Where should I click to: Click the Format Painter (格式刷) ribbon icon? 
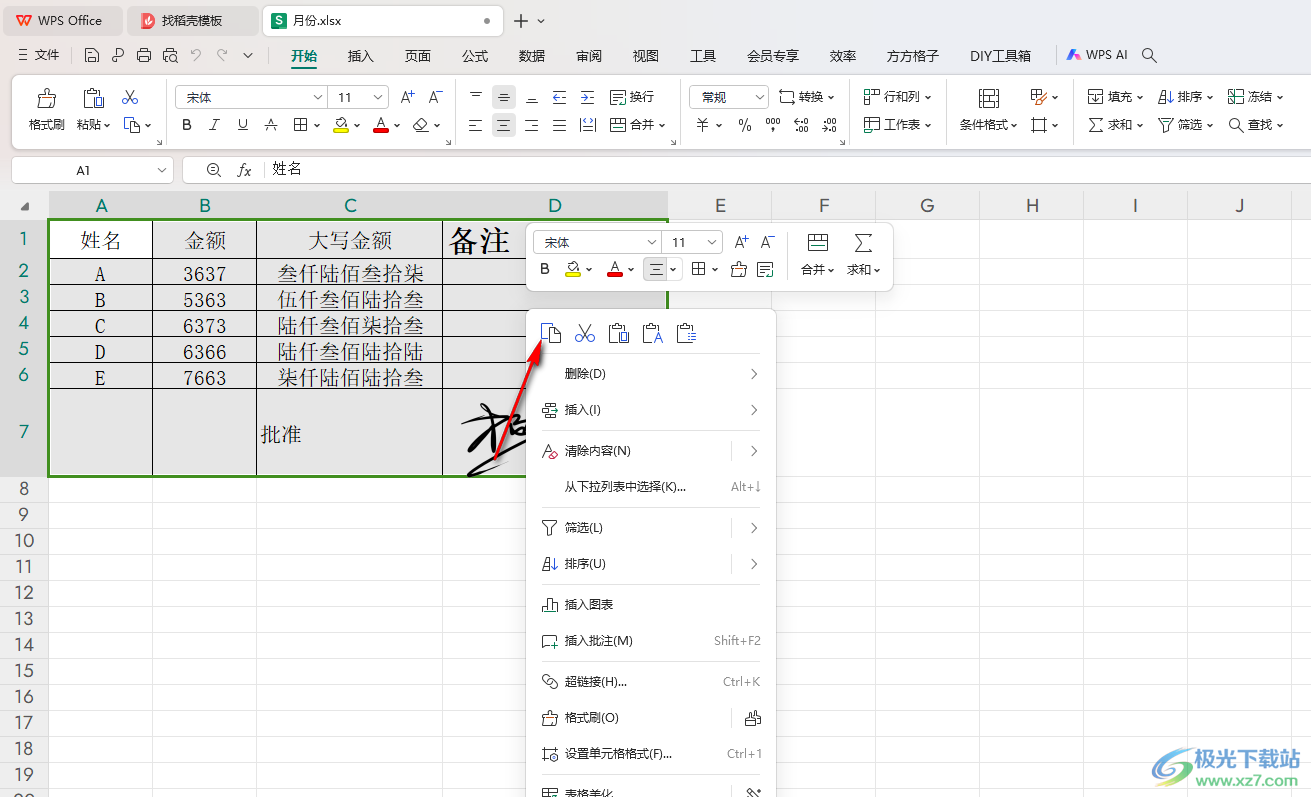(46, 98)
